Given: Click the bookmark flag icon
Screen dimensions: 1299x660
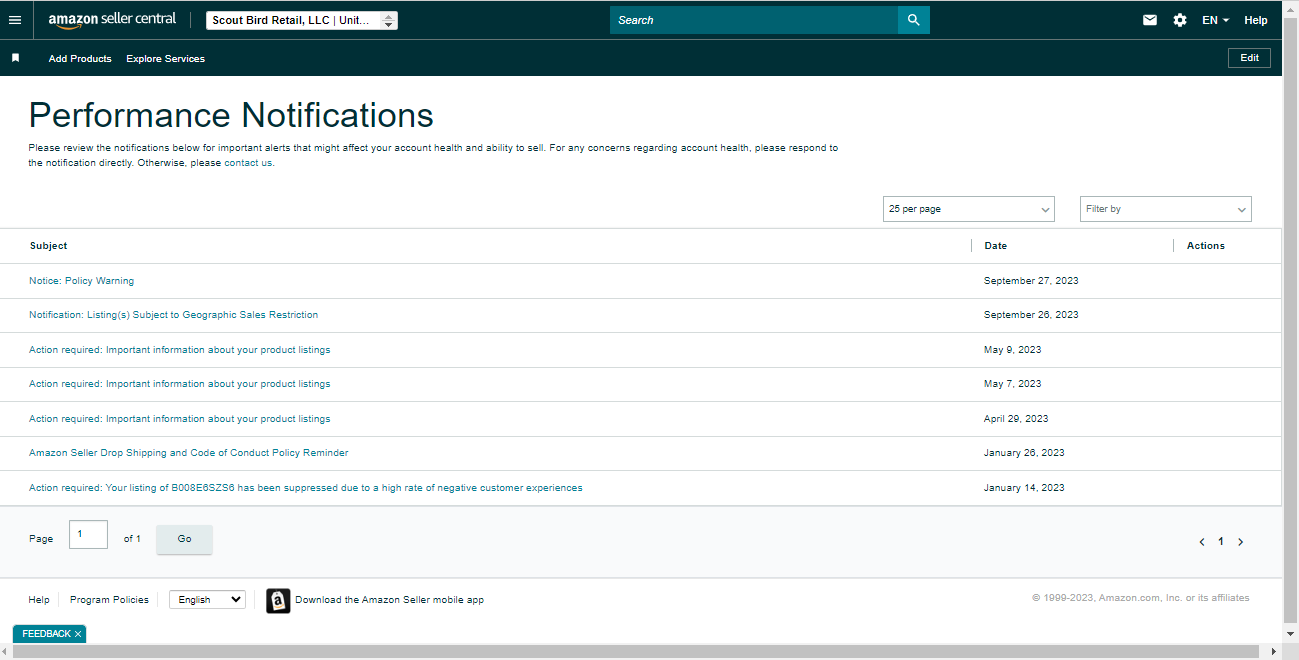Looking at the screenshot, I should point(15,58).
